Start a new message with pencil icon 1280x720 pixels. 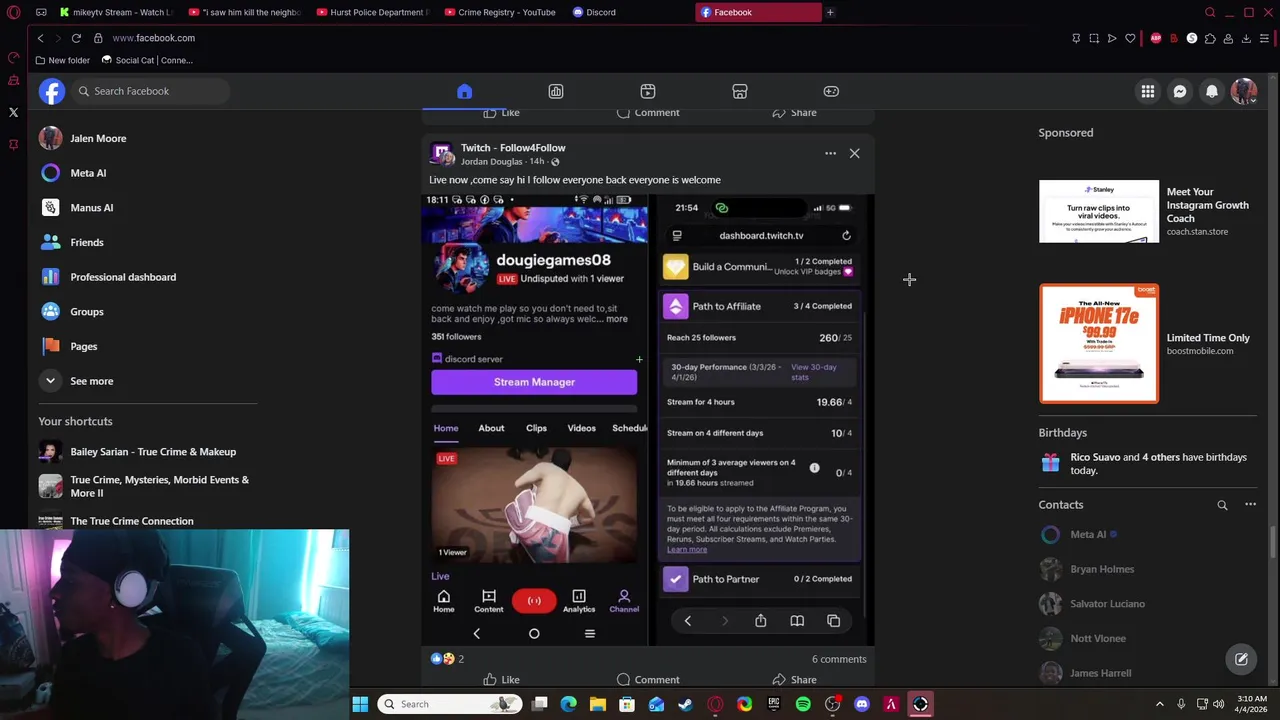click(x=1241, y=659)
